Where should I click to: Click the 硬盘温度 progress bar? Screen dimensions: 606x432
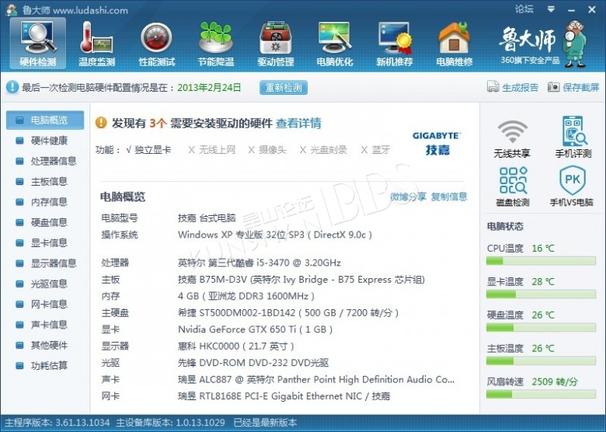tap(541, 328)
